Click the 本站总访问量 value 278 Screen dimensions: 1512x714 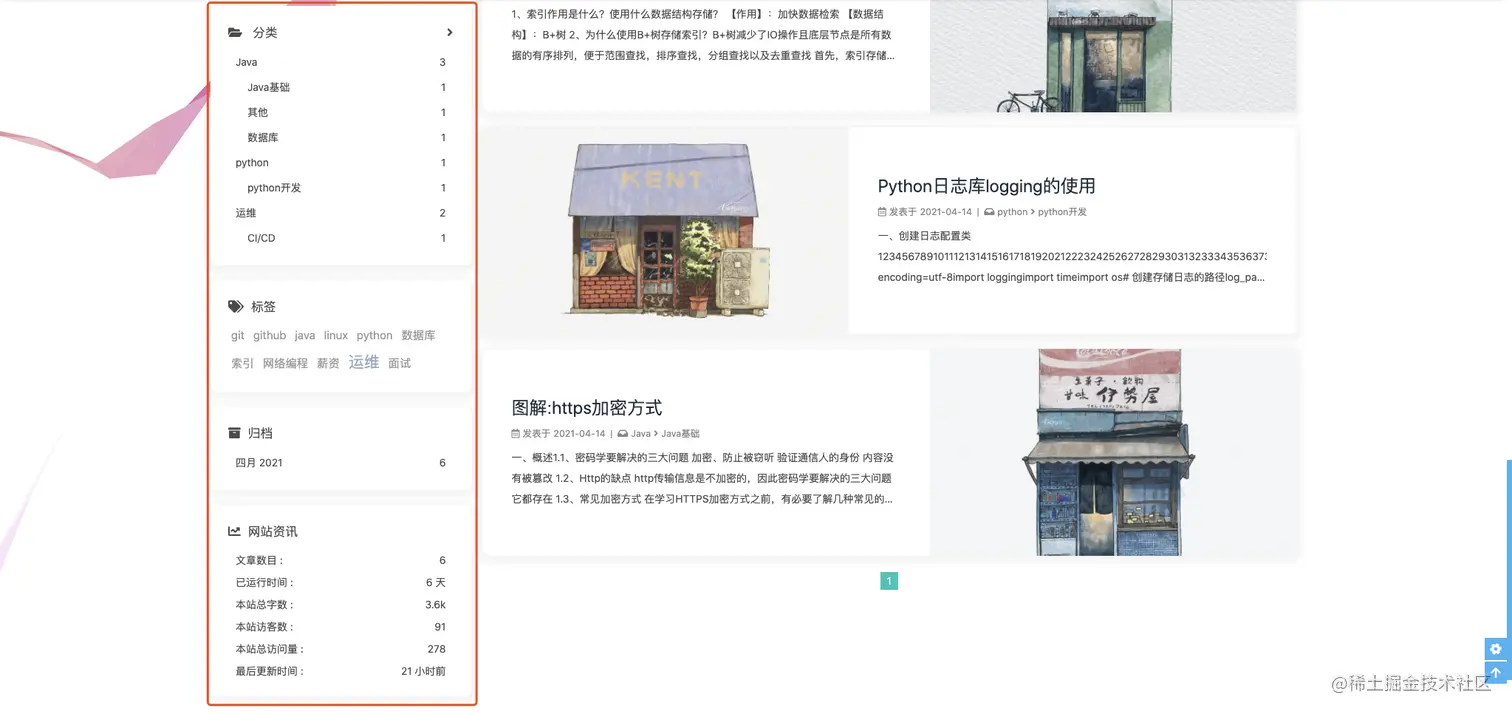[x=436, y=649]
